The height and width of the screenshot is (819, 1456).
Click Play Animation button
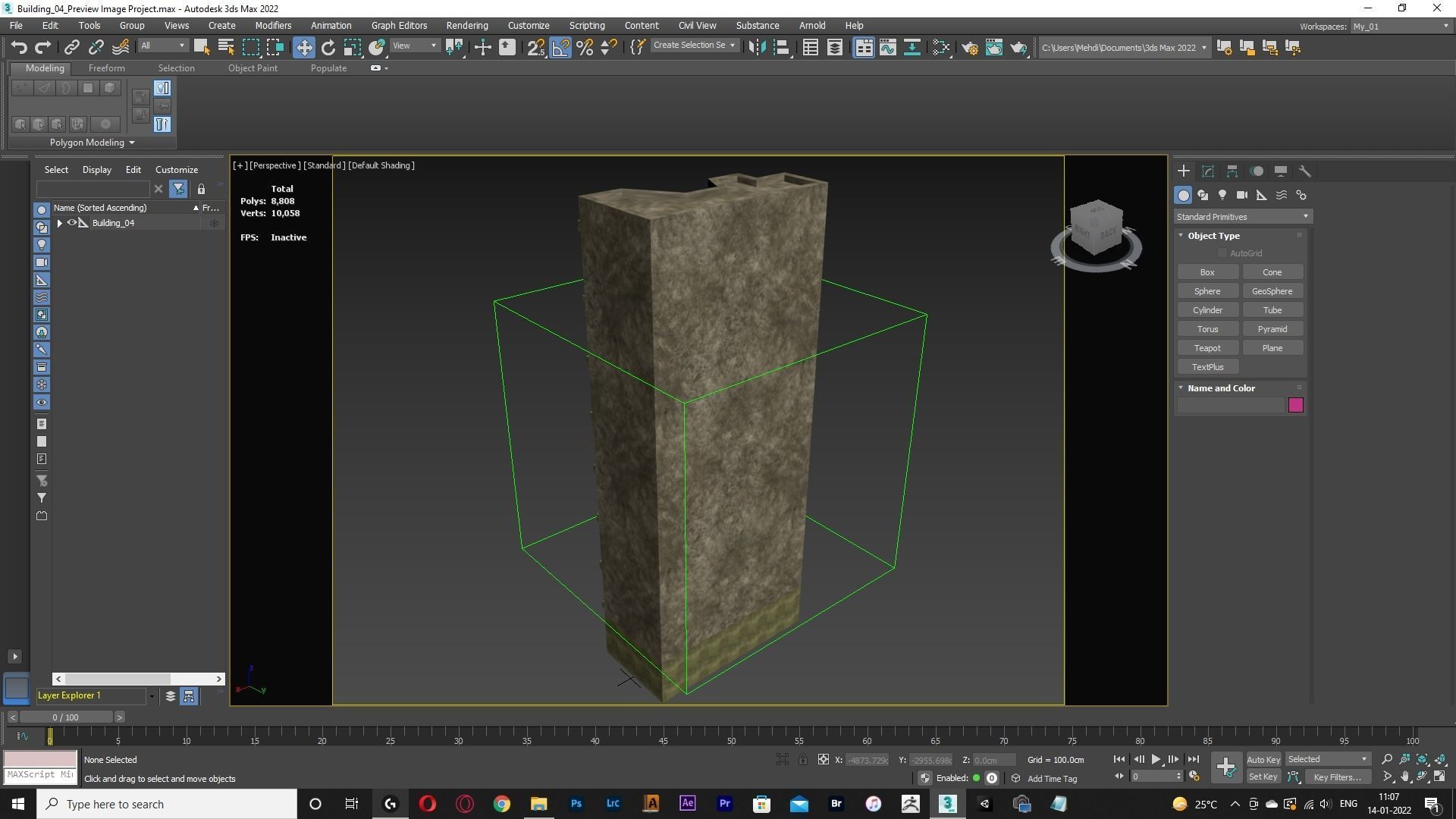coord(1156,759)
